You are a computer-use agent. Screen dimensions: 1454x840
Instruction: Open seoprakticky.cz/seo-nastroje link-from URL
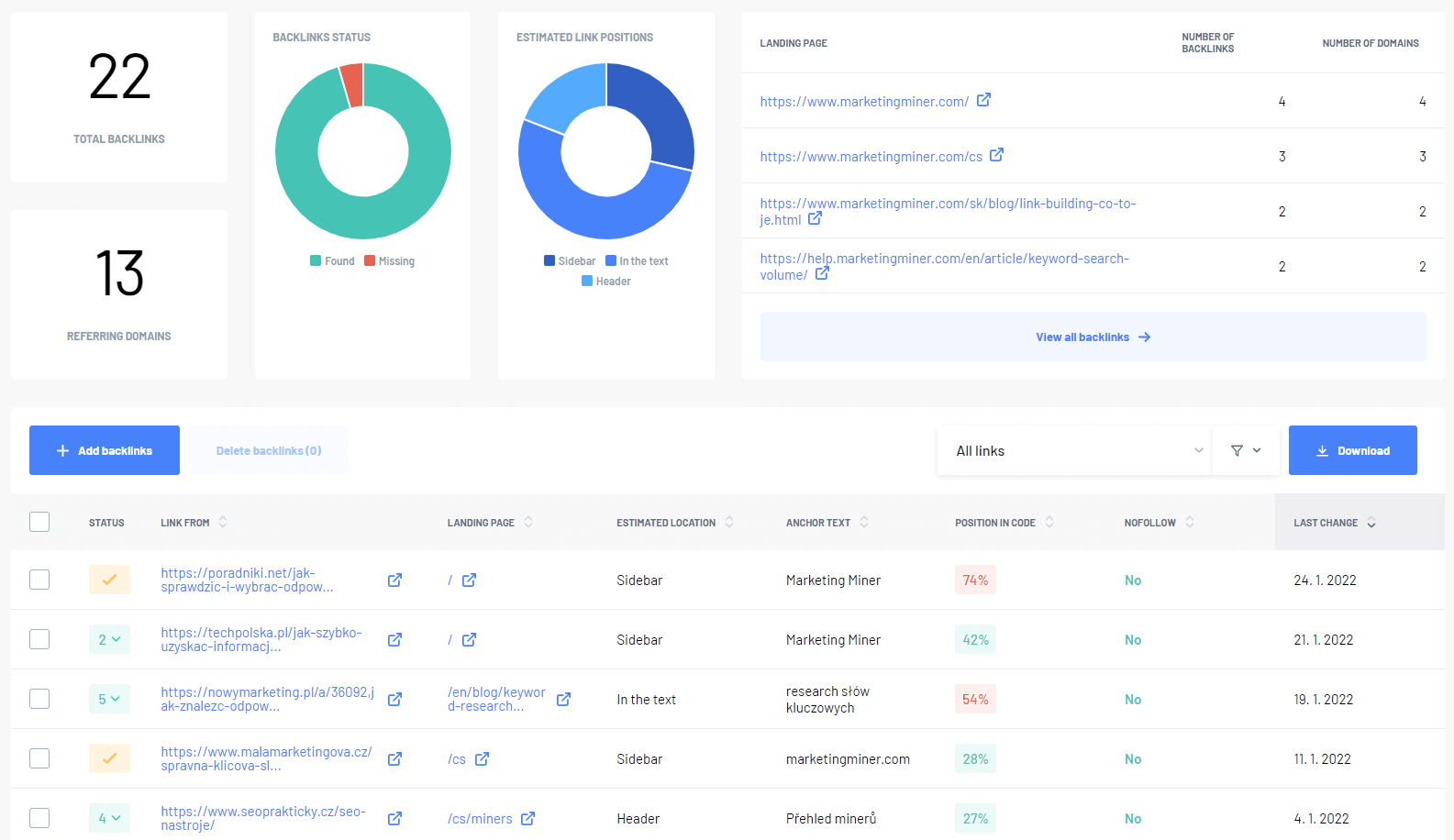pos(263,818)
